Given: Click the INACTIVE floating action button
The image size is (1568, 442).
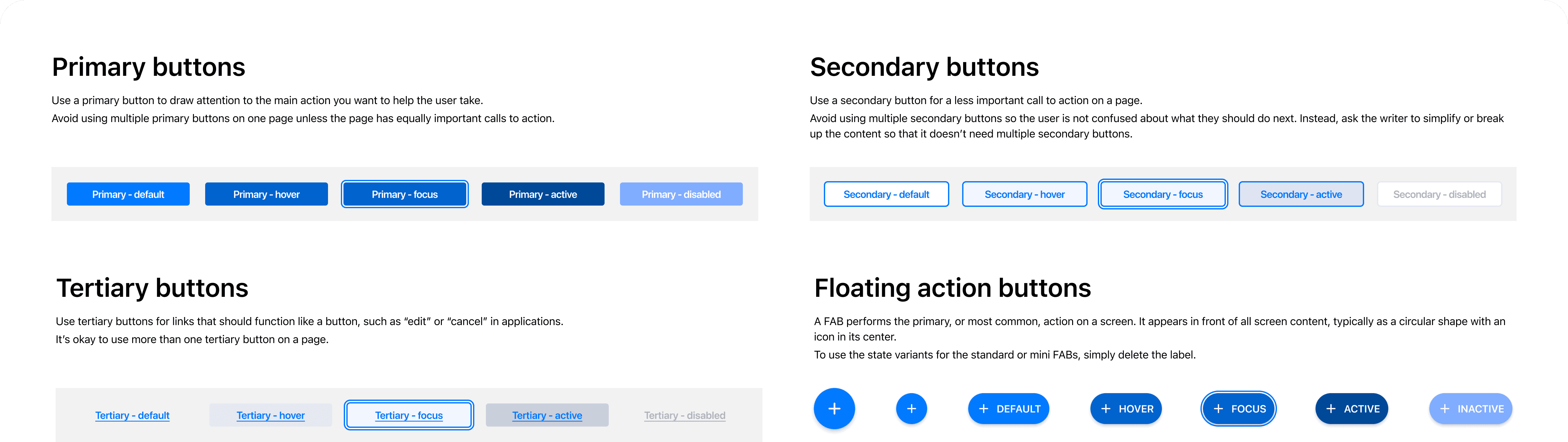Looking at the screenshot, I should pyautogui.click(x=1471, y=409).
